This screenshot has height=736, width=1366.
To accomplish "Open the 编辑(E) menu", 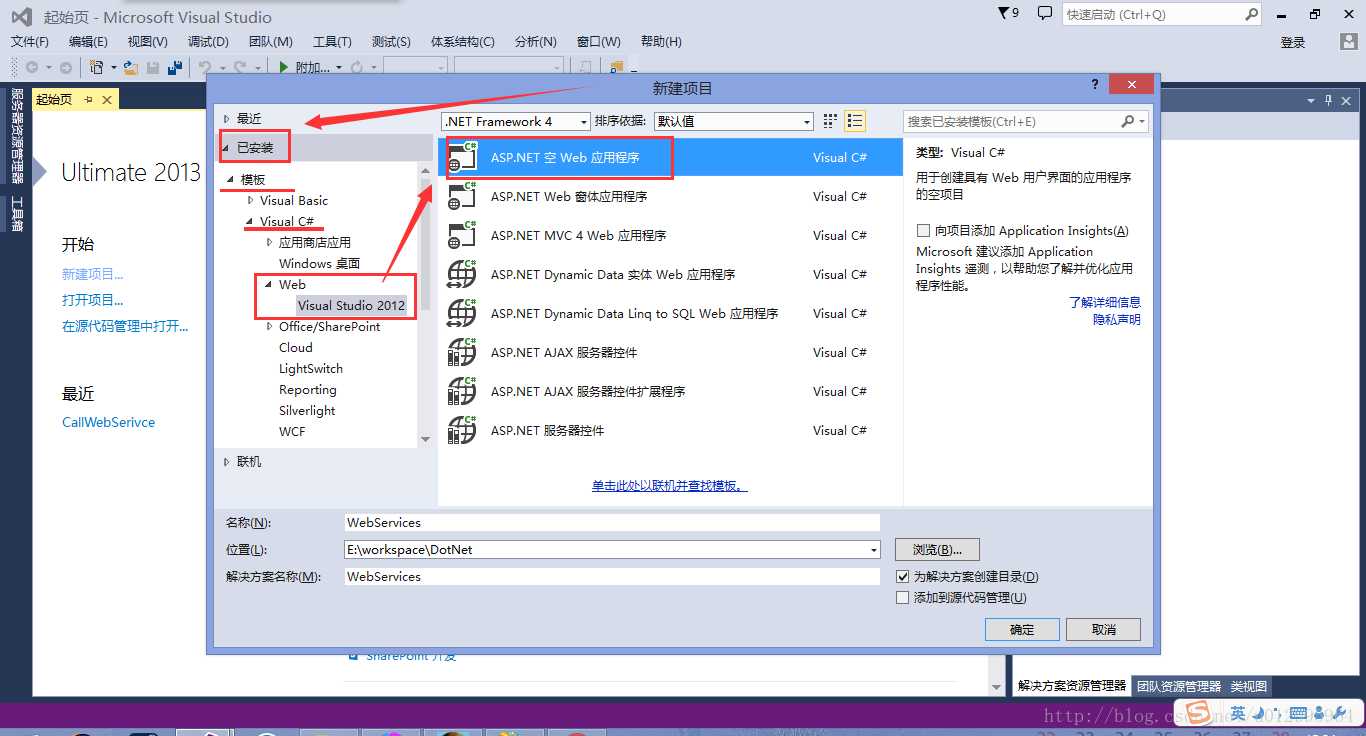I will [88, 41].
